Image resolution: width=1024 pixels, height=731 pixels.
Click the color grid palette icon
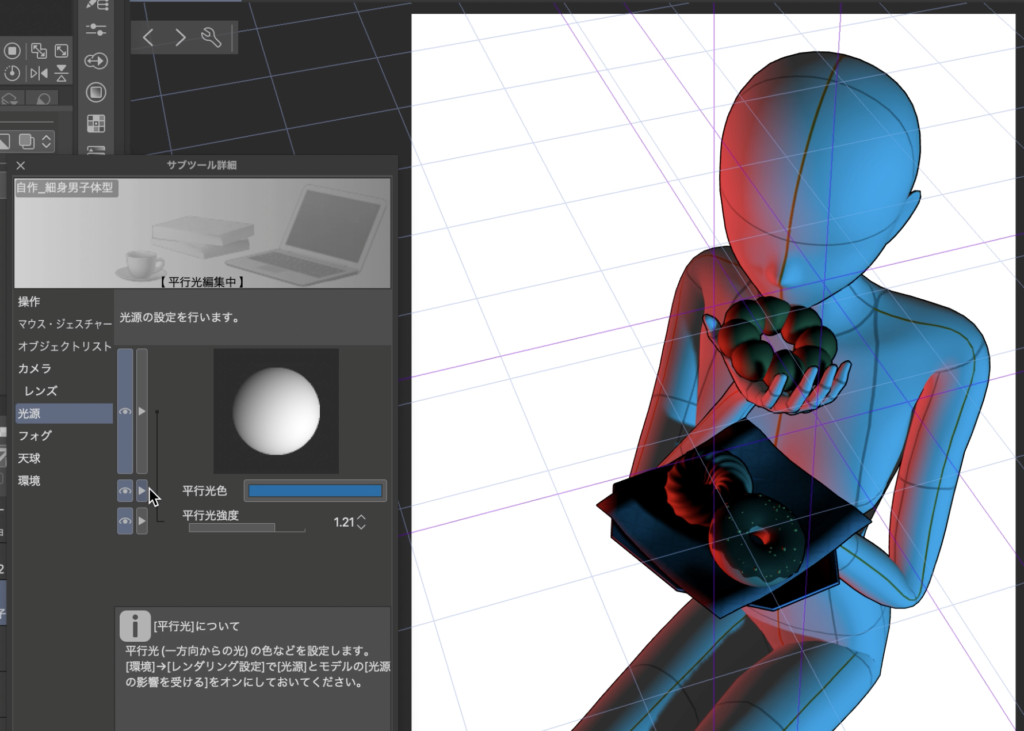pos(96,124)
